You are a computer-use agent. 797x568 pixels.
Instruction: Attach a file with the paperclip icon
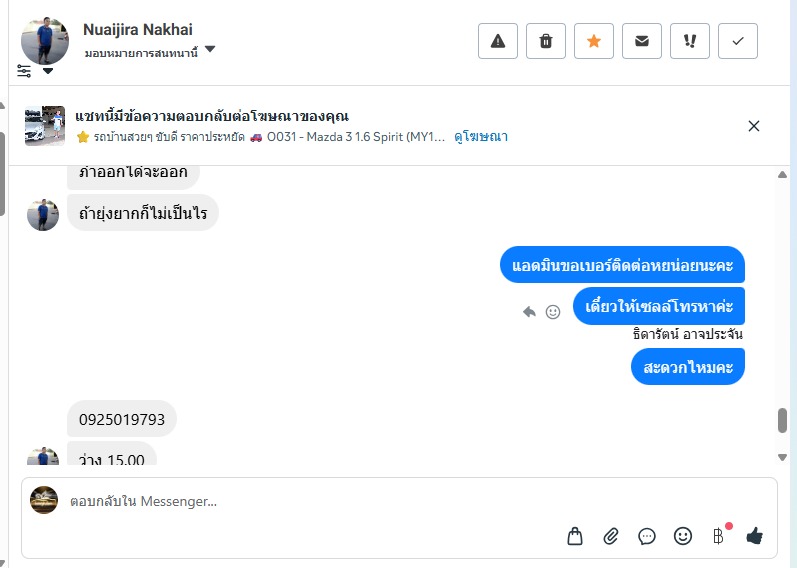click(x=611, y=537)
